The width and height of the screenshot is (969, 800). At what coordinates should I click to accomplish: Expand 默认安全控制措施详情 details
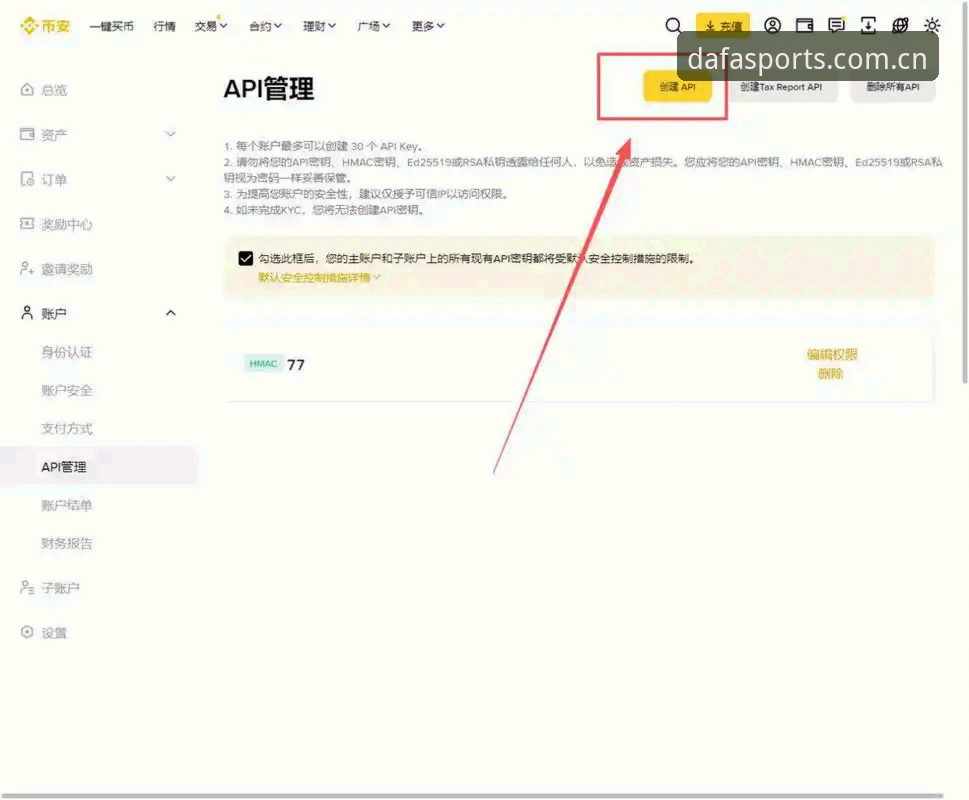click(319, 277)
